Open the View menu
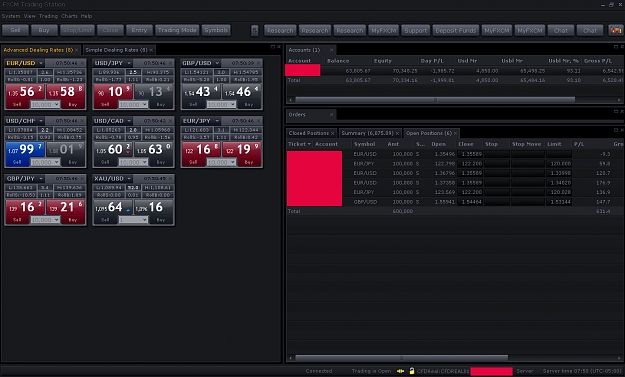The image size is (625, 377). click(29, 16)
